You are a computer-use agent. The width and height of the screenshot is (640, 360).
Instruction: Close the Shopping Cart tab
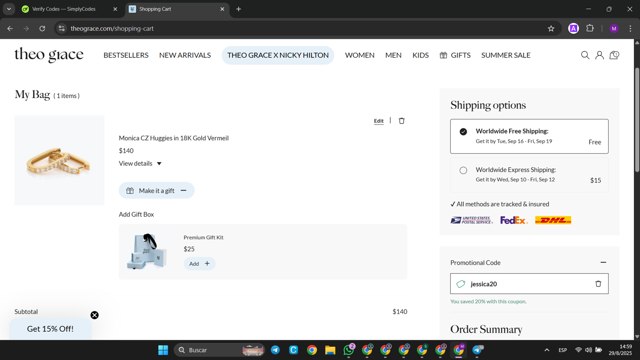click(x=222, y=9)
